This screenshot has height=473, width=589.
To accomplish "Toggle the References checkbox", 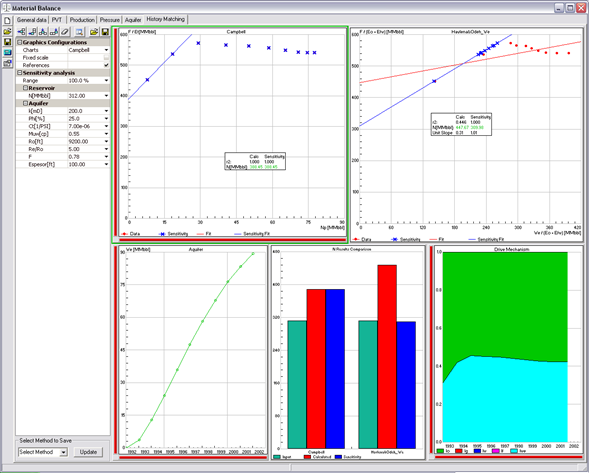I will 106,65.
